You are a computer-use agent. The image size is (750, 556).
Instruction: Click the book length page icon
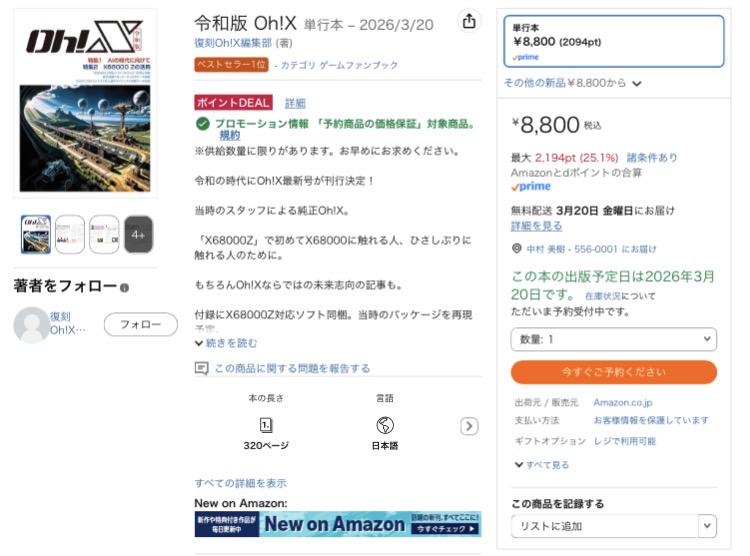click(266, 425)
